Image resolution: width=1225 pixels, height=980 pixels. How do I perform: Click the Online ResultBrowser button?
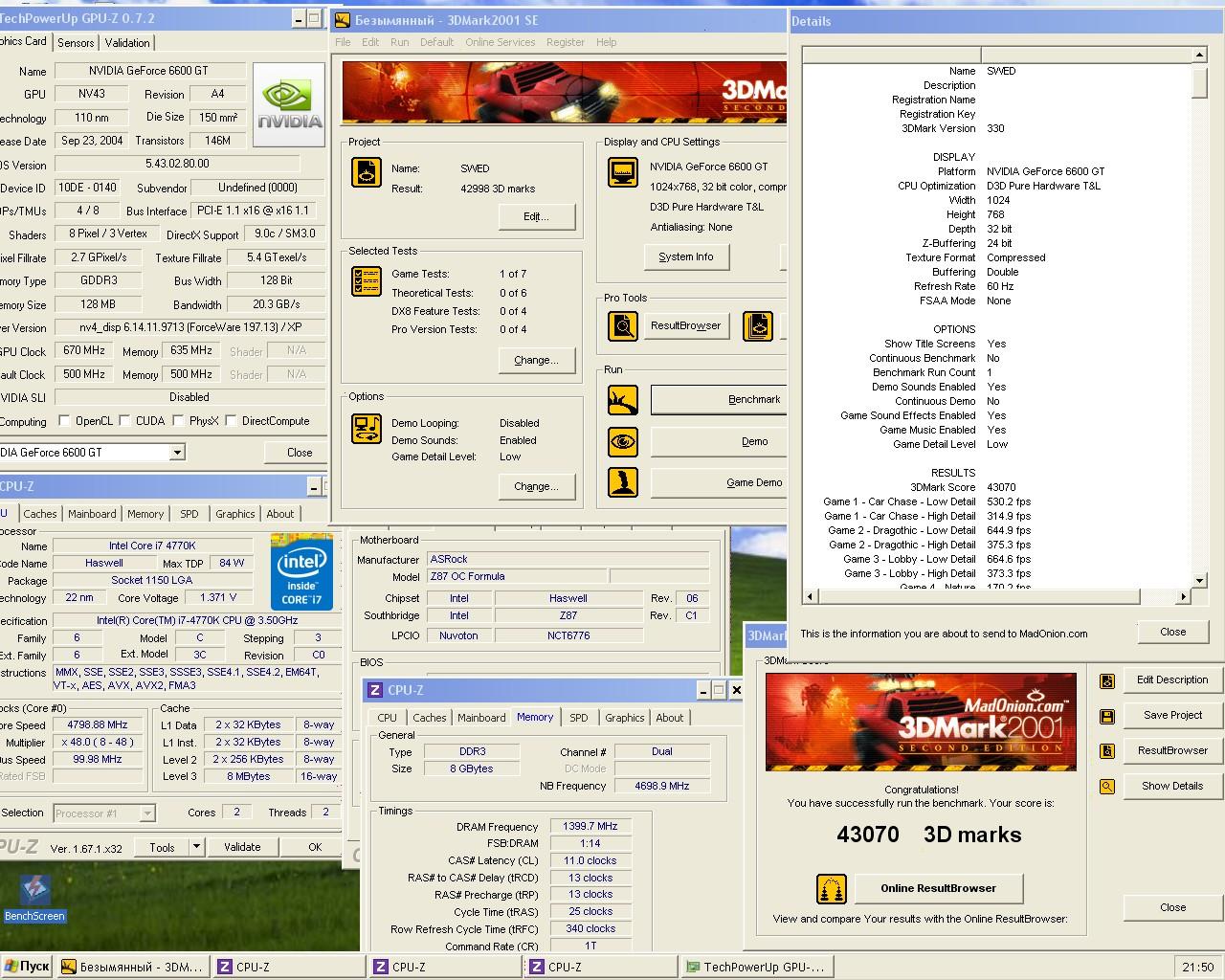click(938, 888)
